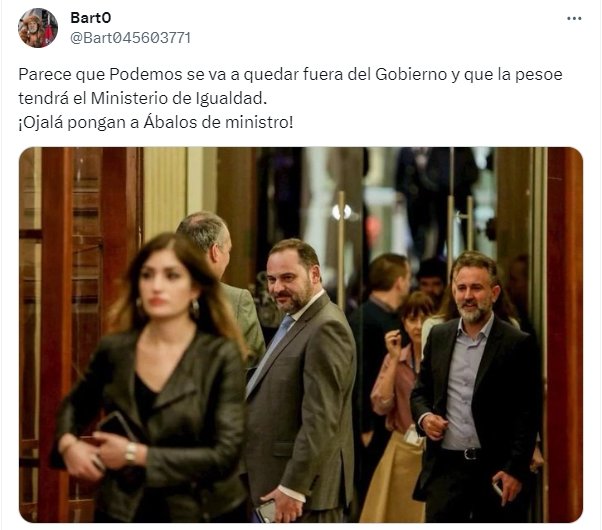Click the @Bart045603771 handle
Image resolution: width=602 pixels, height=530 pixels.
click(130, 38)
